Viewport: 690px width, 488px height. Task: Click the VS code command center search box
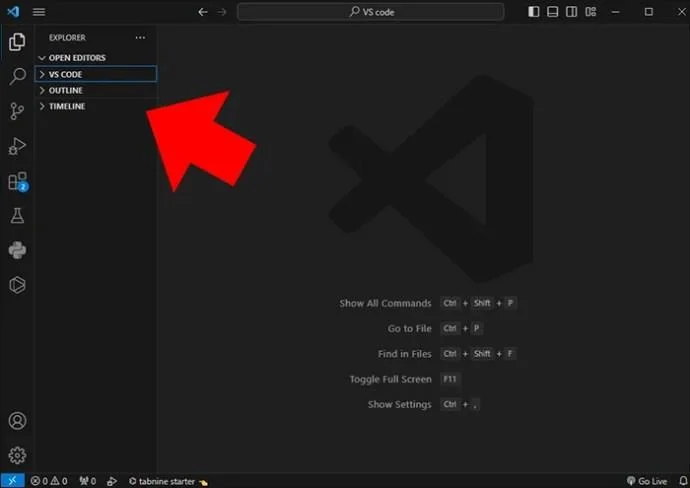[371, 12]
